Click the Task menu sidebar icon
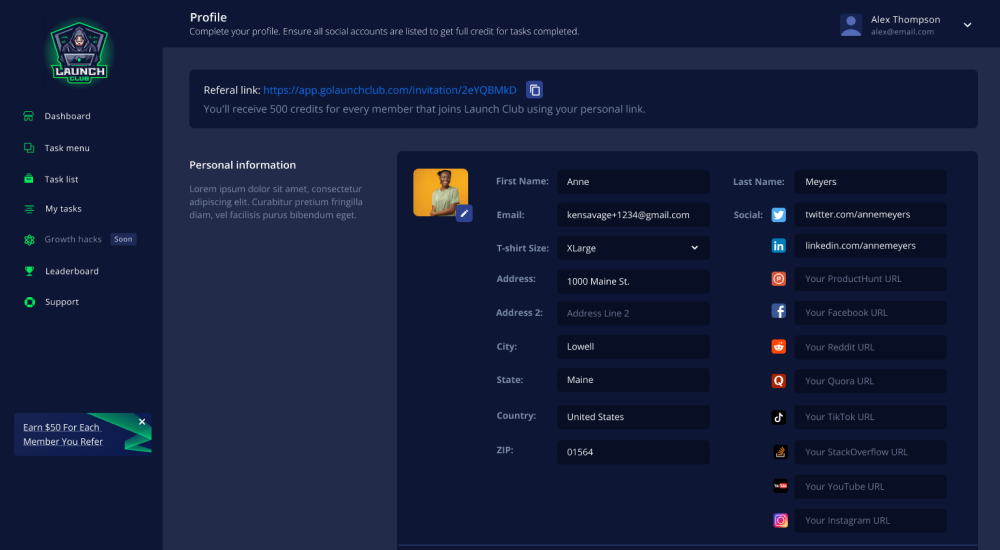This screenshot has height=550, width=1000. (x=29, y=147)
